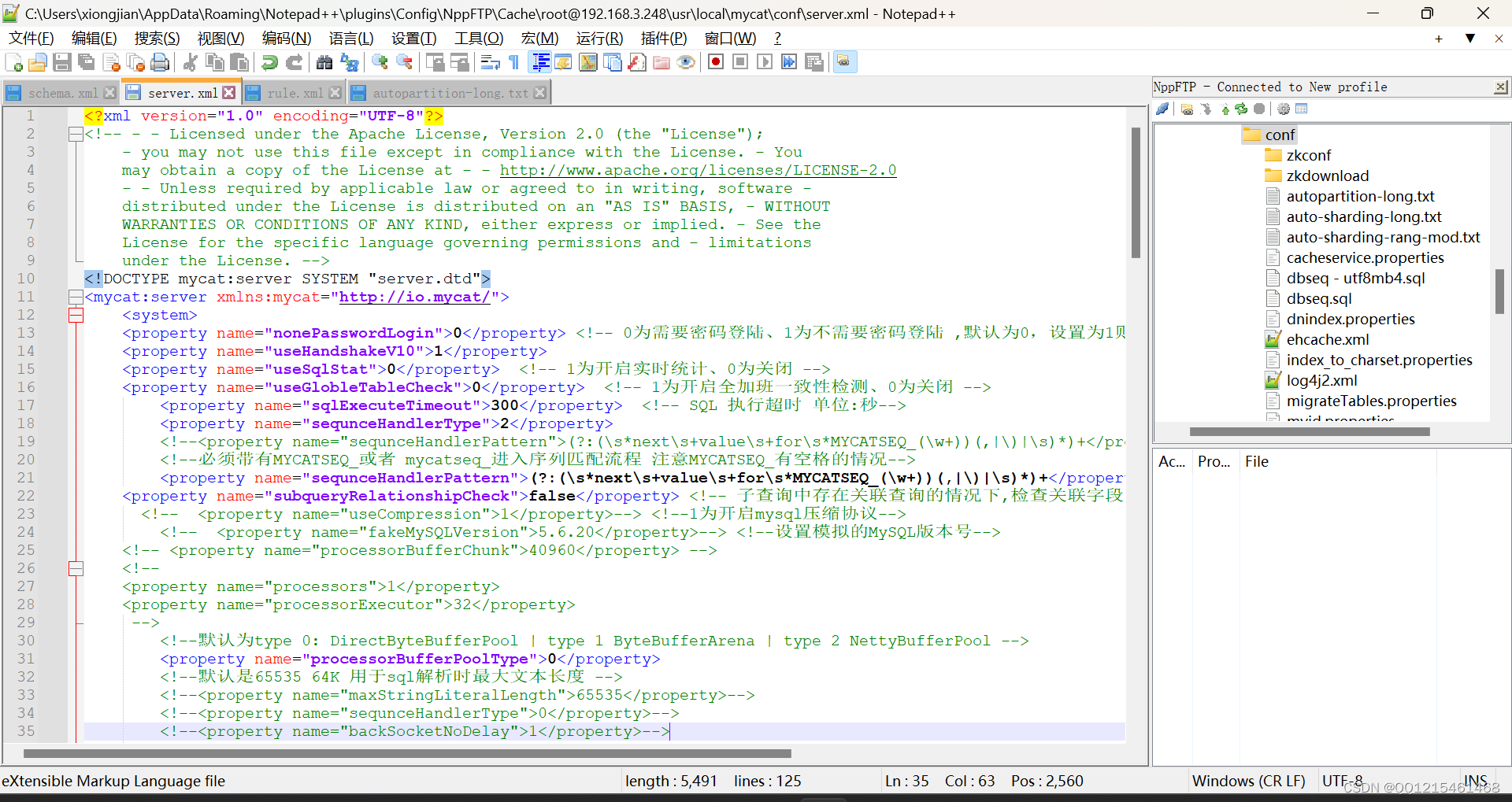Click the Cut scissors icon

point(190,62)
